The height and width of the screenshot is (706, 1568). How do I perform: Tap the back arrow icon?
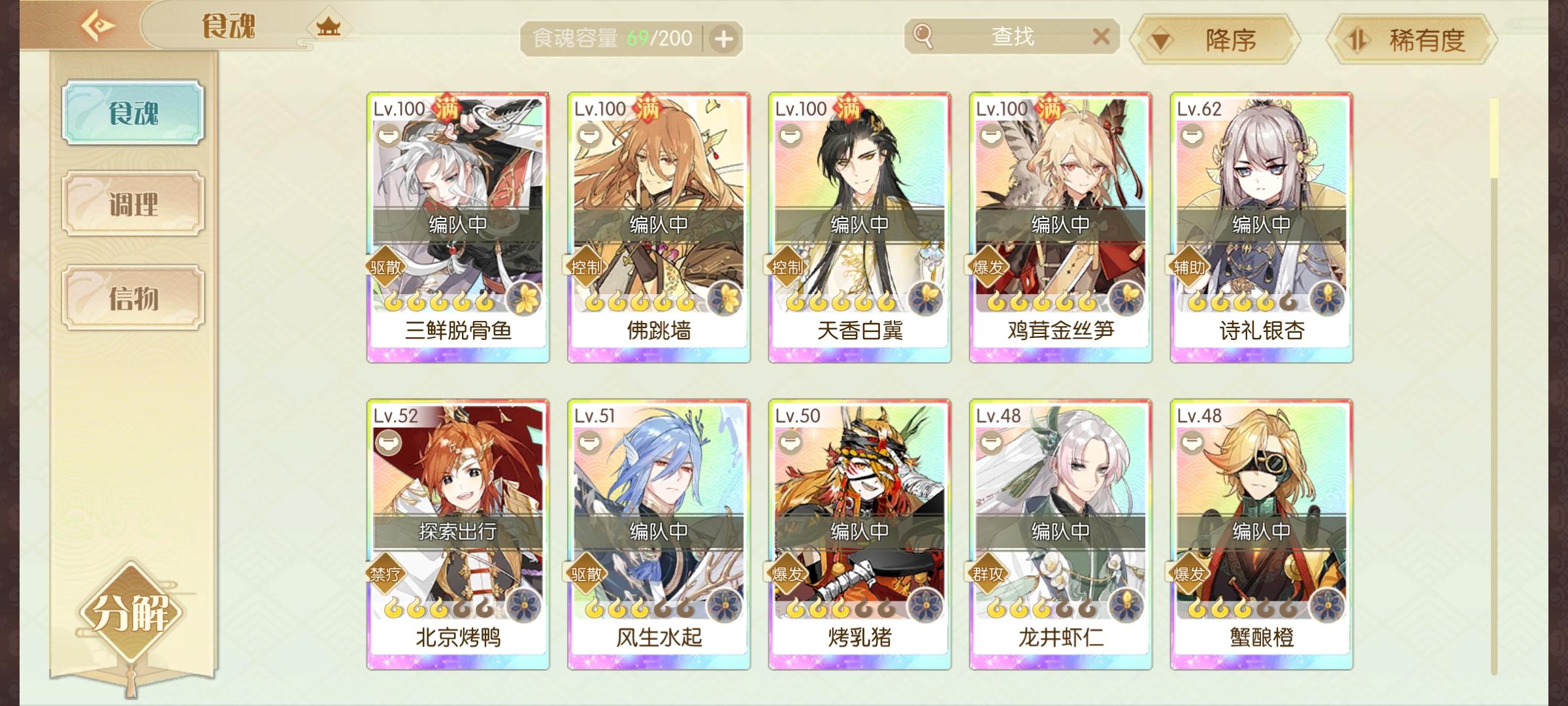[98, 26]
